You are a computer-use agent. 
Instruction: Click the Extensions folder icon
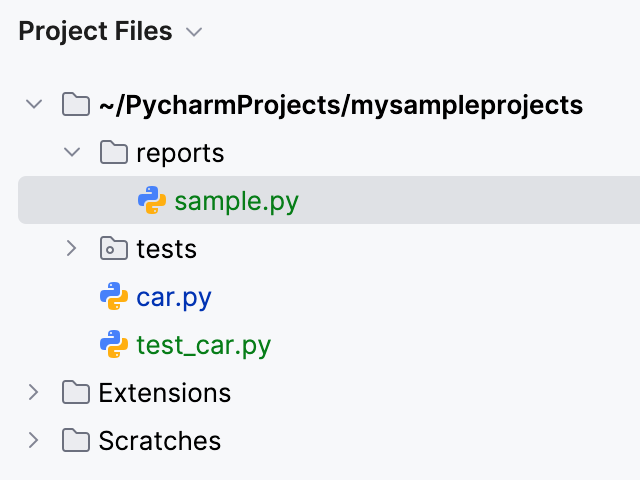[76, 393]
